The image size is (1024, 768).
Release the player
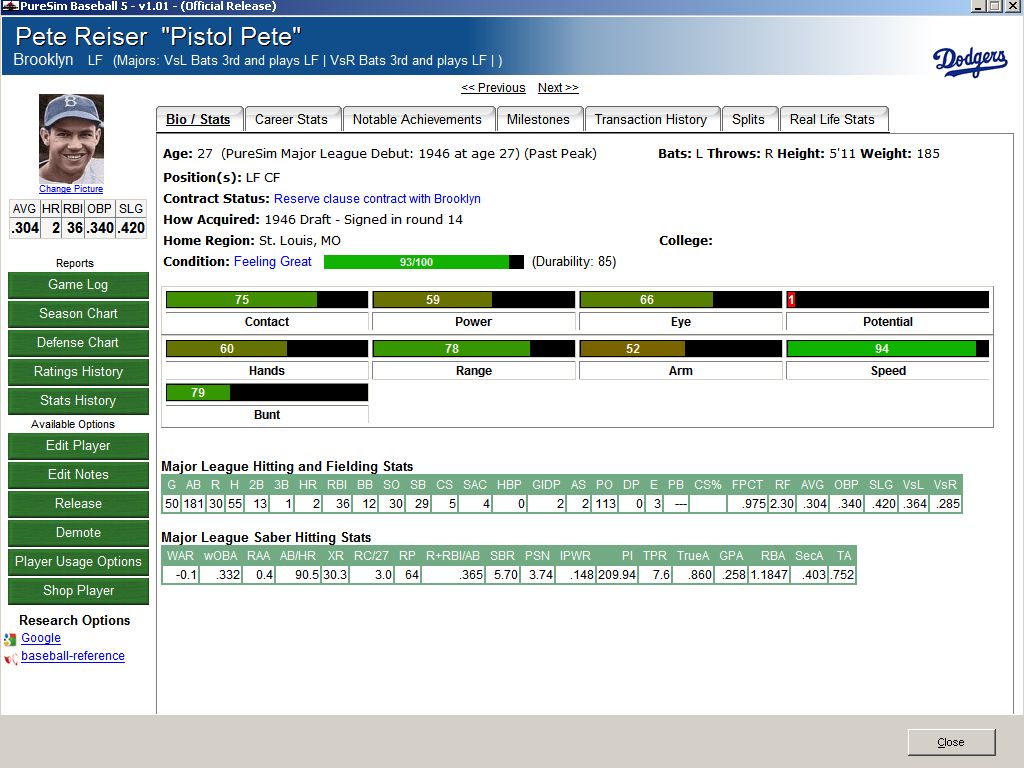78,504
